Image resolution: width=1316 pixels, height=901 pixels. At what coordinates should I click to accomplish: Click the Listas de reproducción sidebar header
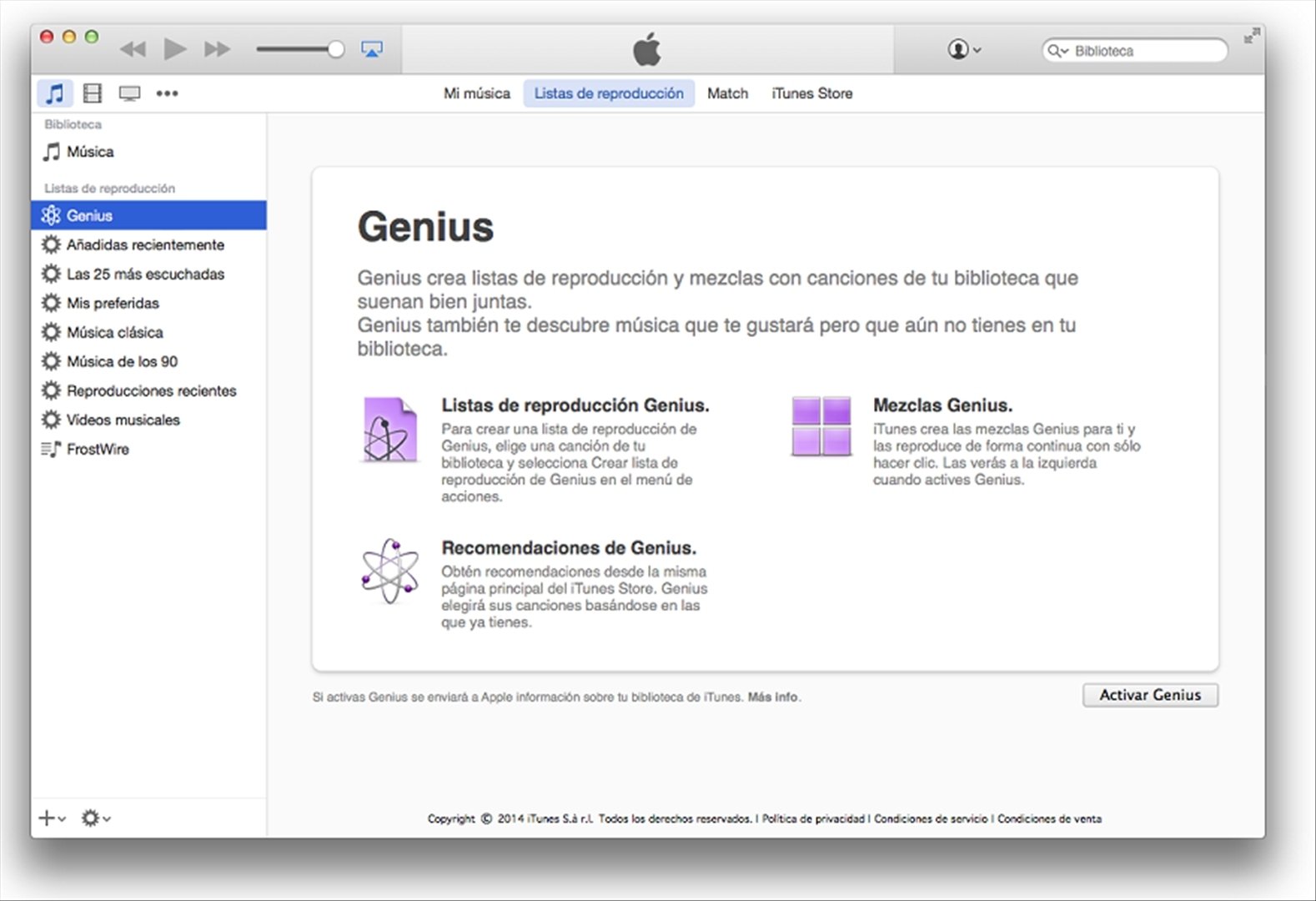coord(109,189)
